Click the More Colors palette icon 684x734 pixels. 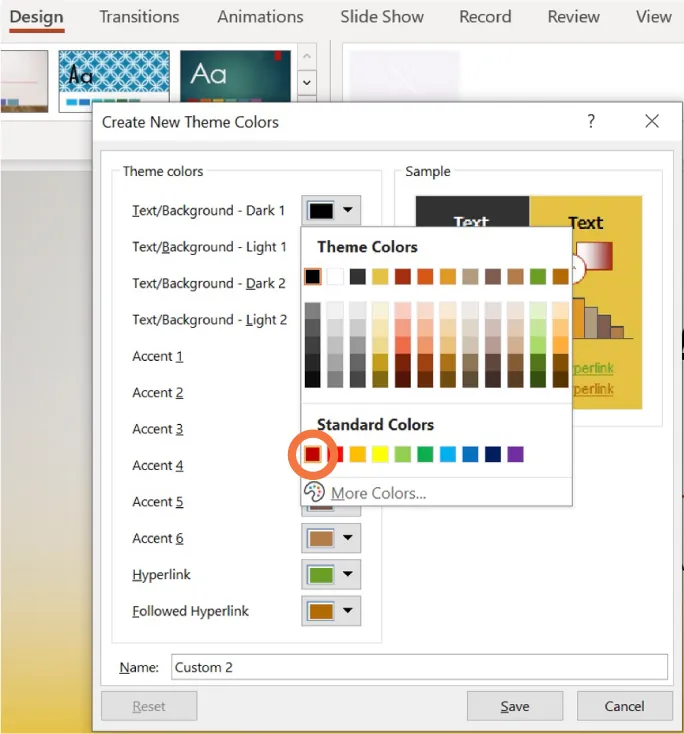(314, 492)
